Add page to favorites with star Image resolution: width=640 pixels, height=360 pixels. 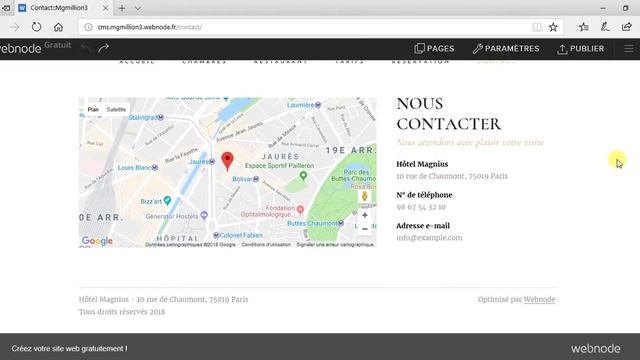(553, 27)
